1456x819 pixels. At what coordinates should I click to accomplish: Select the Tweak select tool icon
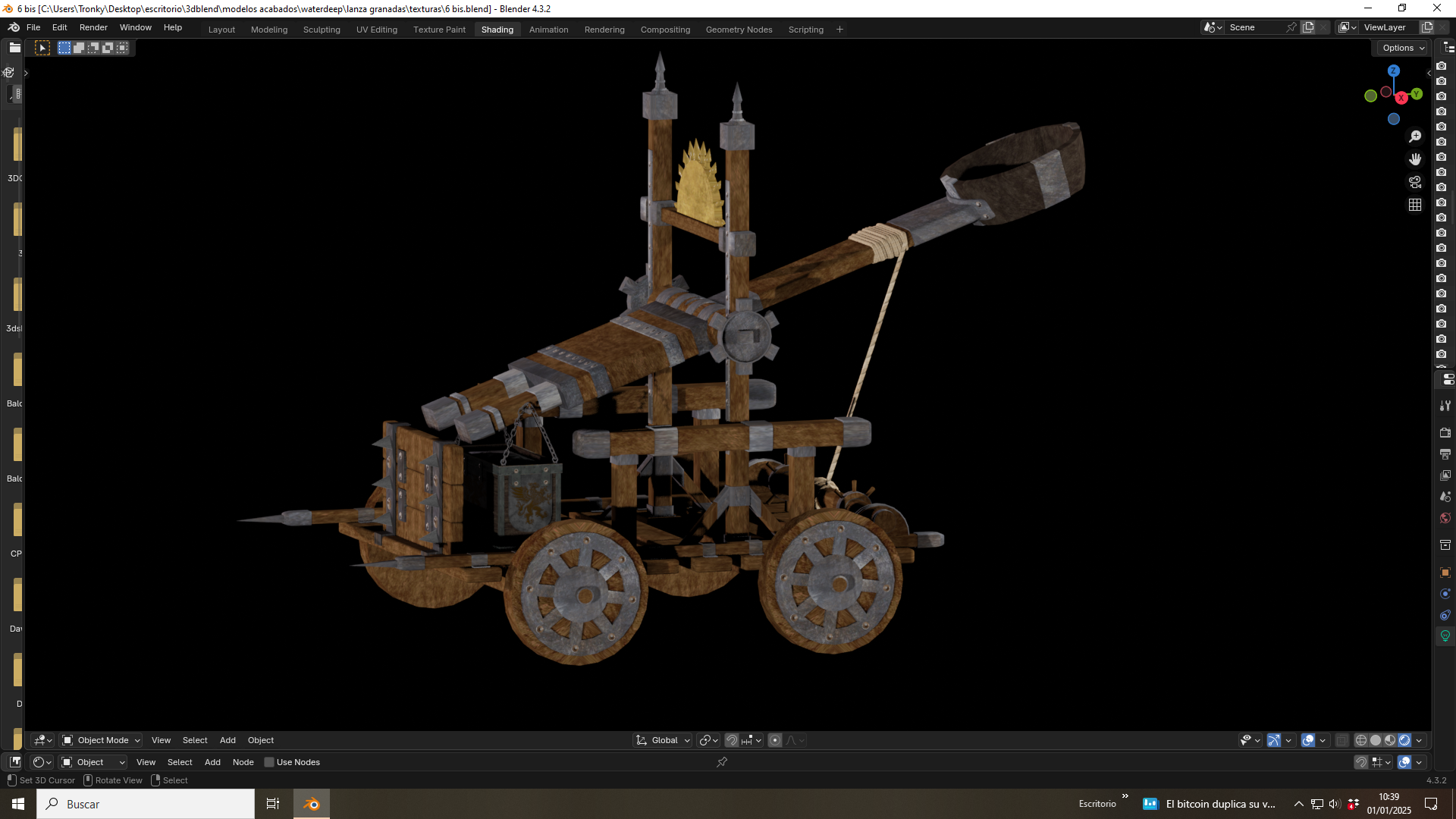click(x=42, y=48)
